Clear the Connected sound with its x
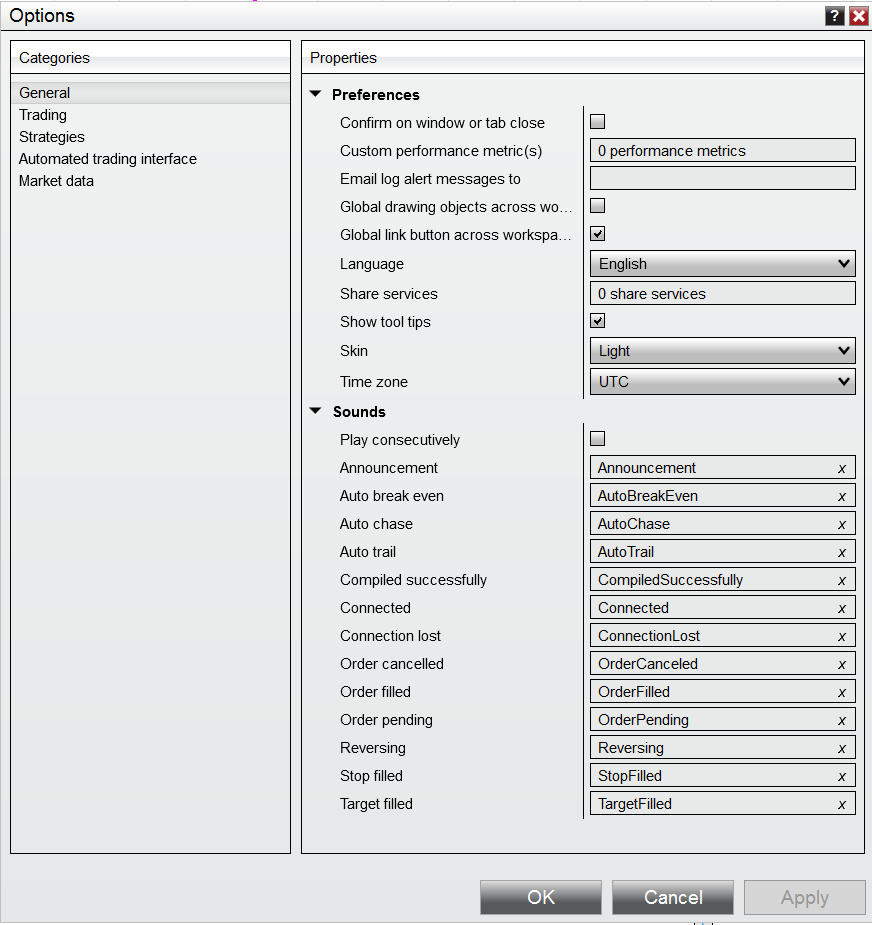Image resolution: width=872 pixels, height=925 pixels. 842,608
